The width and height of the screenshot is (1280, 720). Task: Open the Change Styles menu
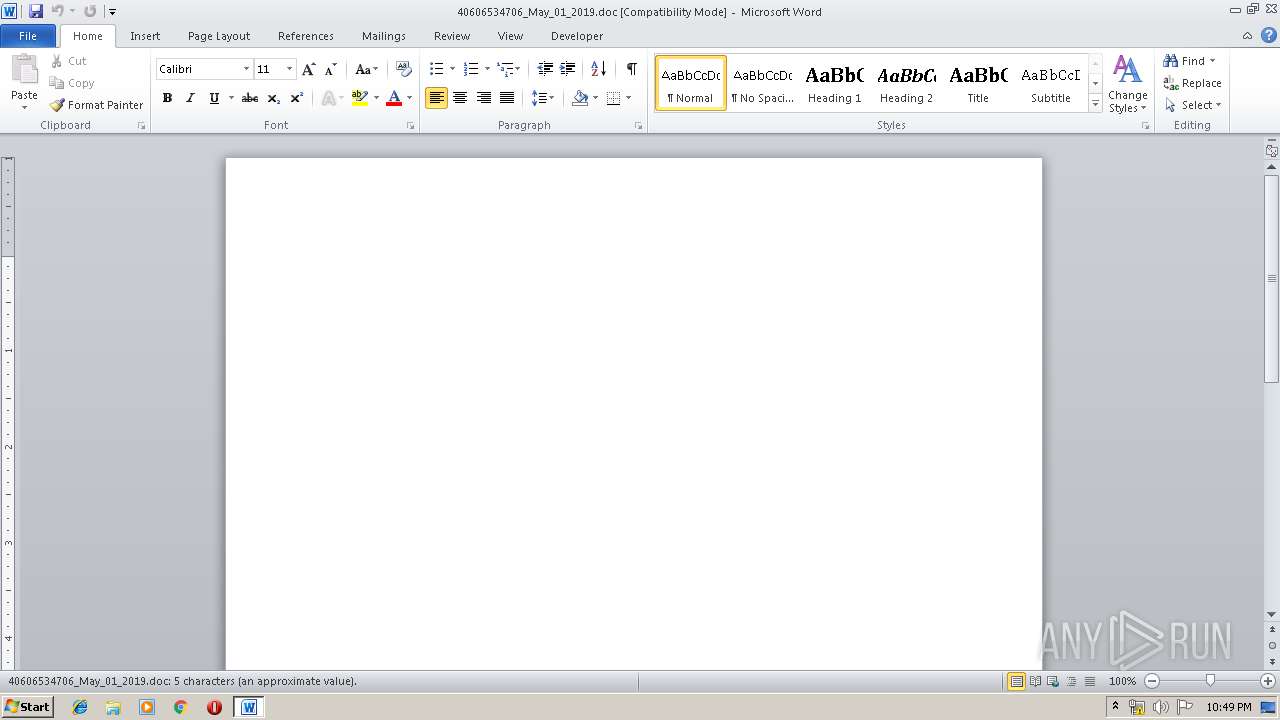pyautogui.click(x=1127, y=84)
